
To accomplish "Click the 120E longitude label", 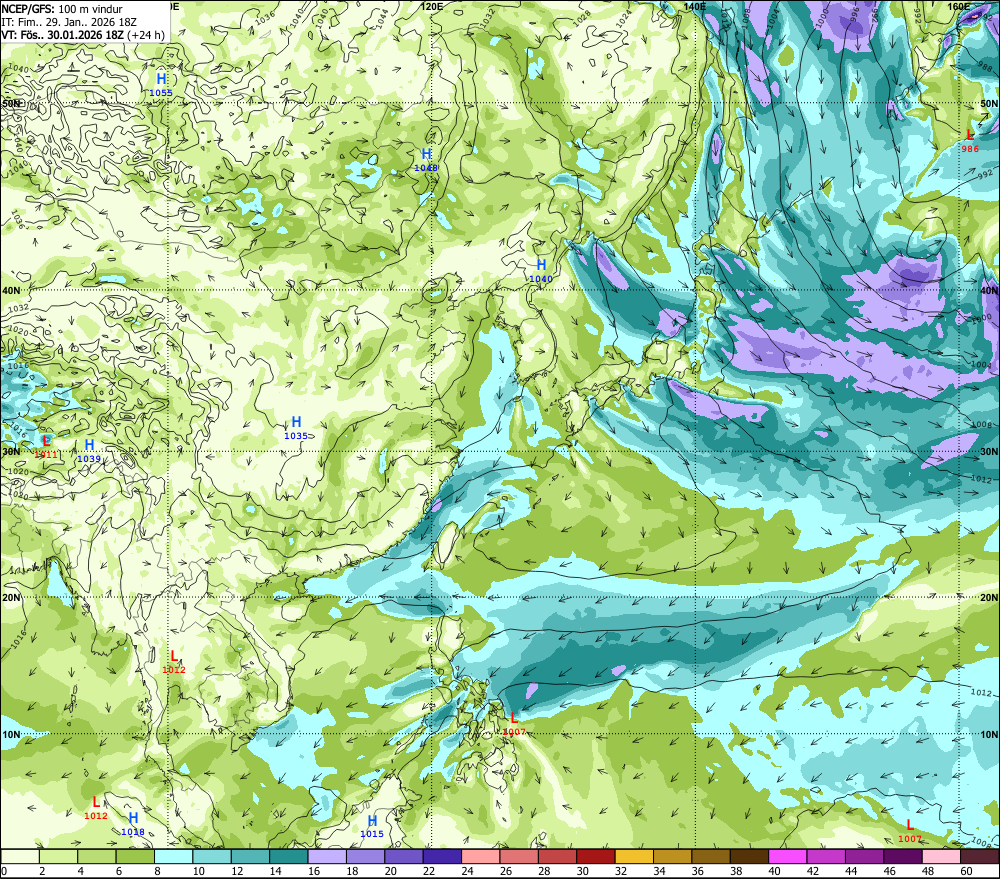I will pos(432,6).
